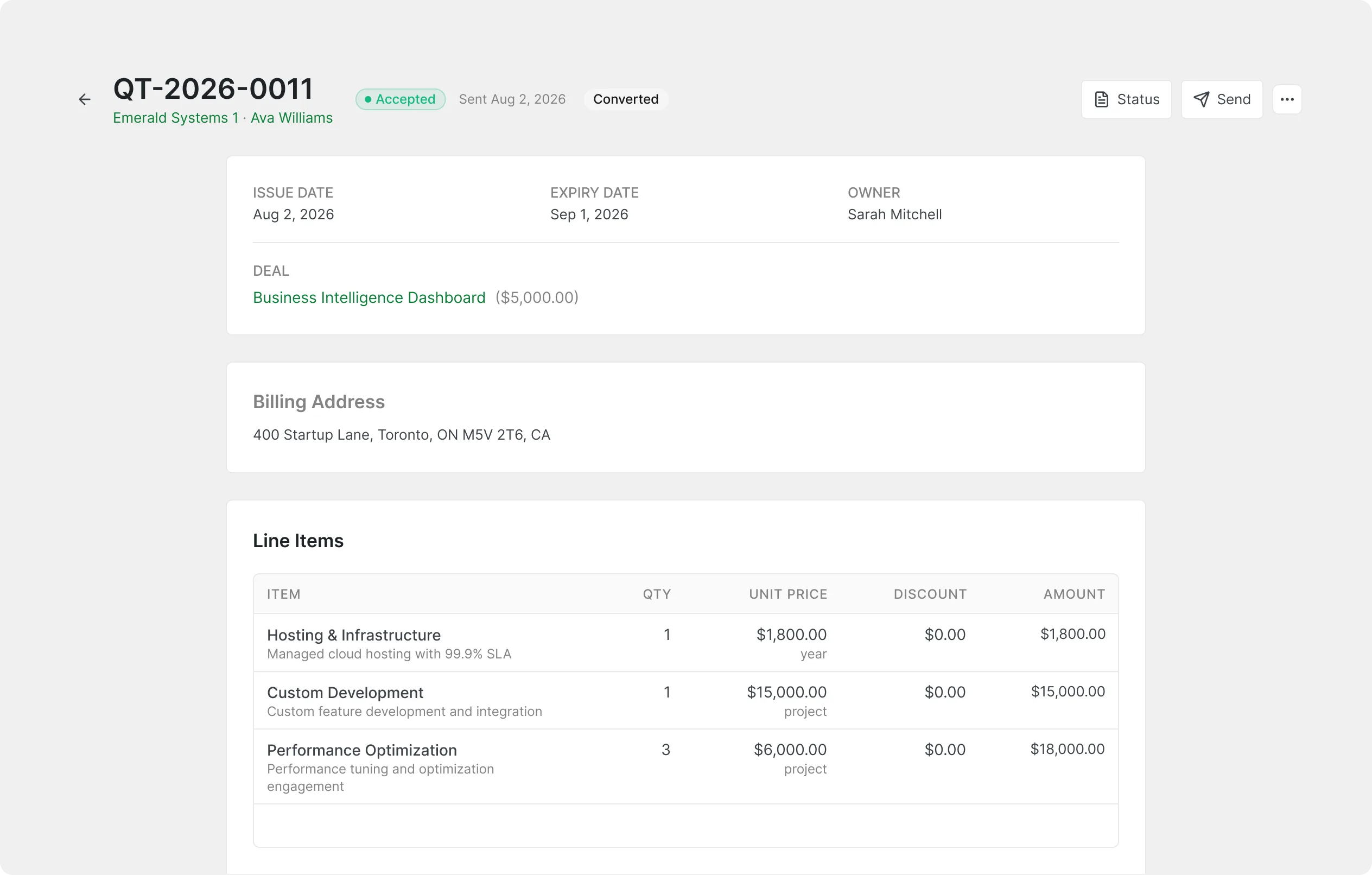Select the Custom Development line item
This screenshot has width=1372, height=875.
[x=345, y=693]
